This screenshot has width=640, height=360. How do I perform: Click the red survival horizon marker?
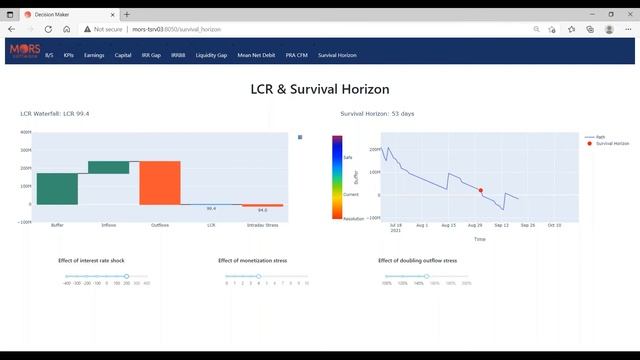[x=481, y=190]
